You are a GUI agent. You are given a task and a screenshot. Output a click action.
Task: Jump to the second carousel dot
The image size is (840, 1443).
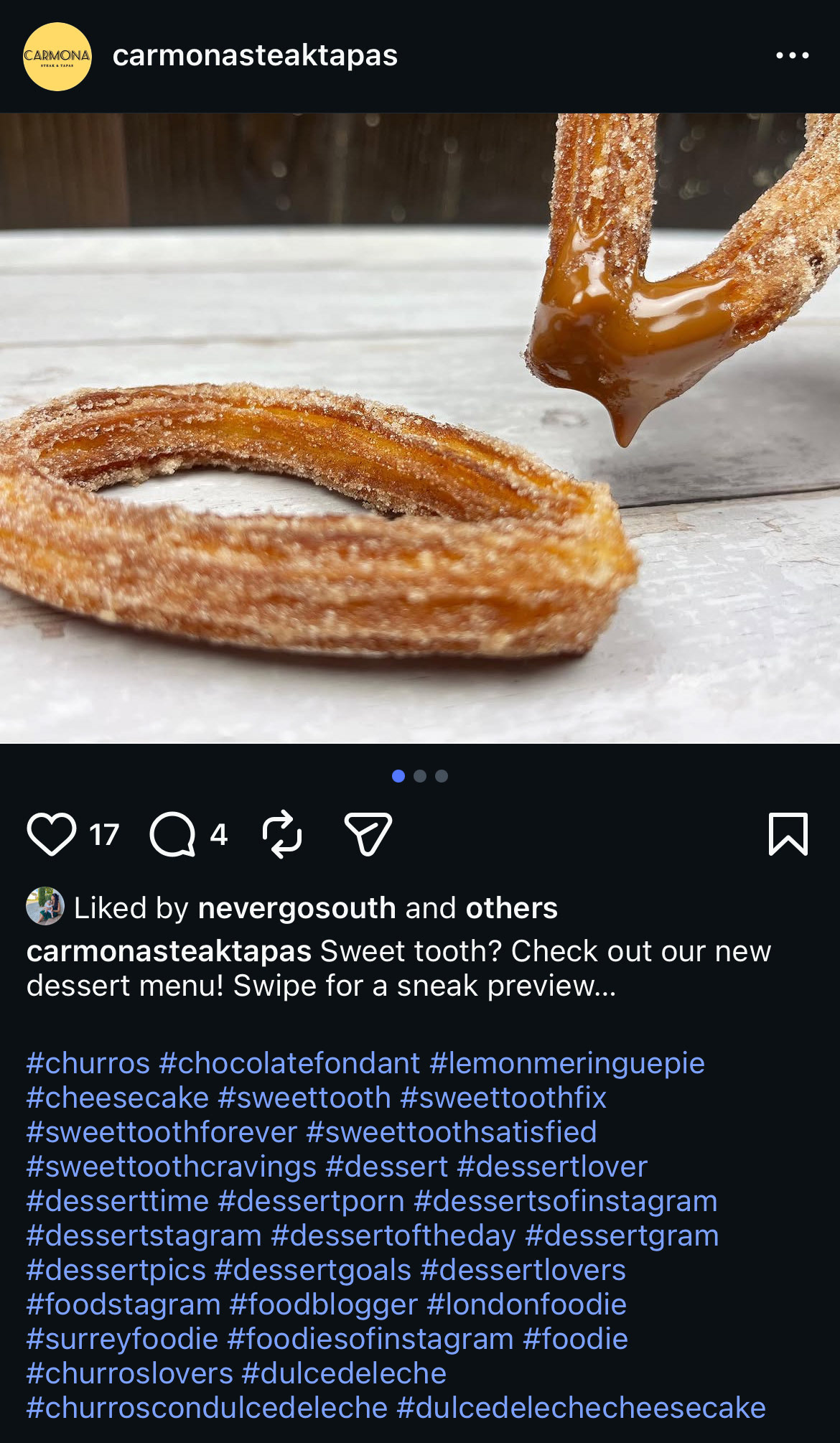[420, 776]
